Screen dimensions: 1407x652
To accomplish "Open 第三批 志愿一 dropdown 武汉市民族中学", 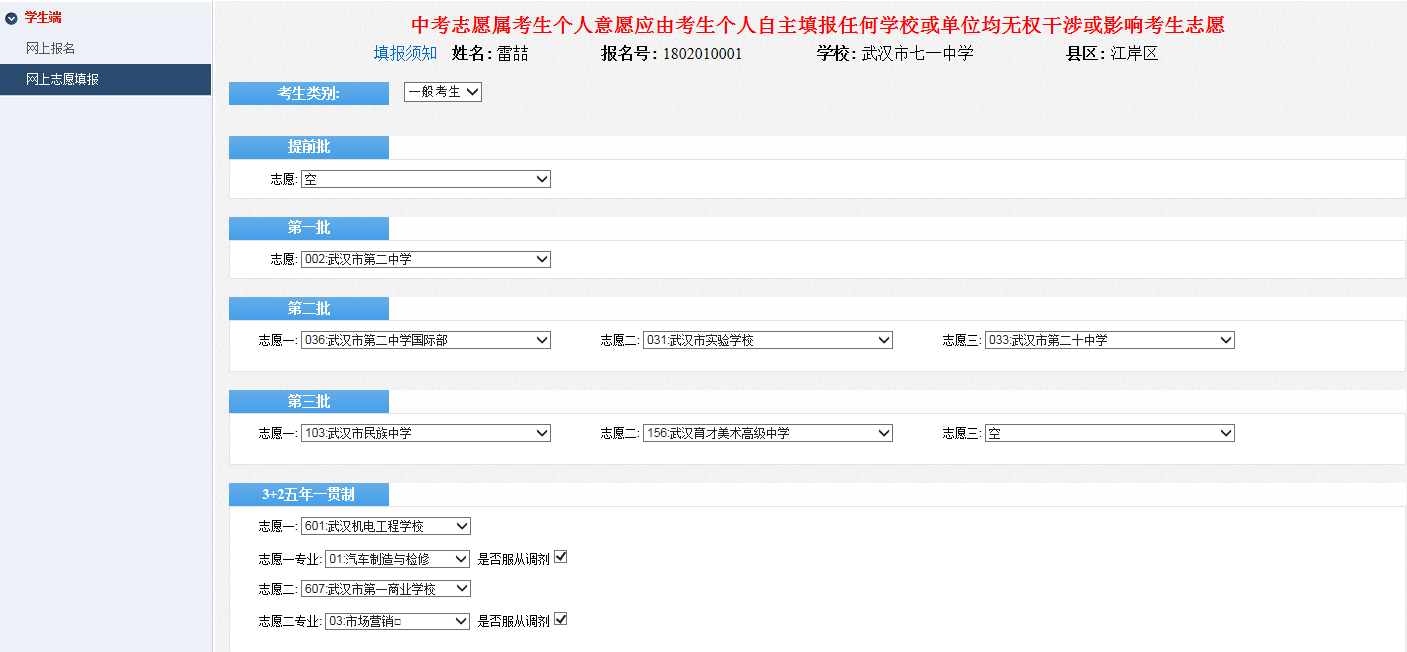I will (425, 433).
